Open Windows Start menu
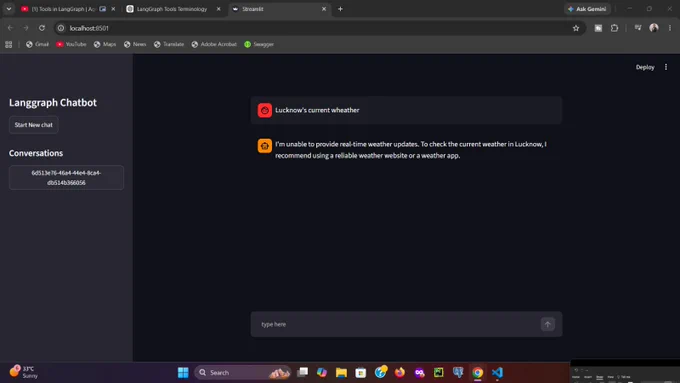Screen dimensions: 680x383 (x=183, y=373)
